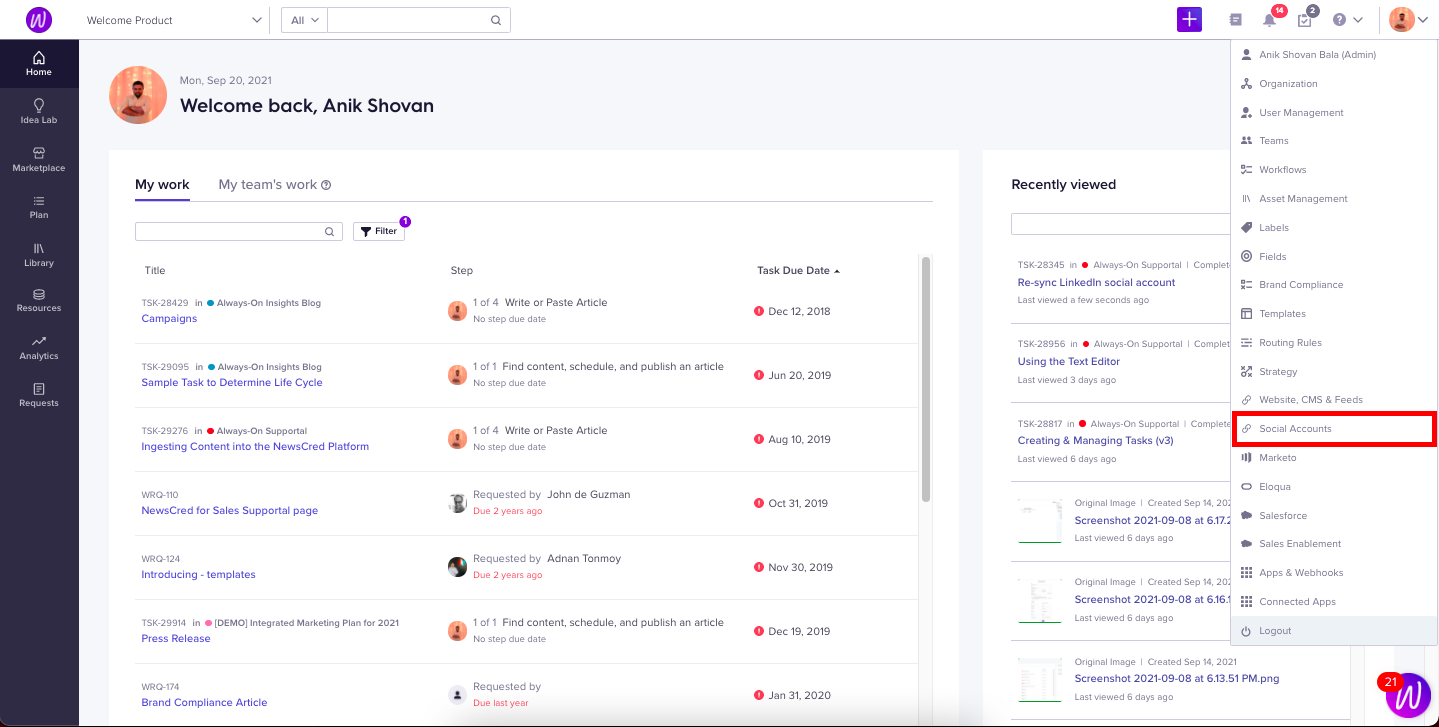Click the search magnifier in top search box

(496, 20)
